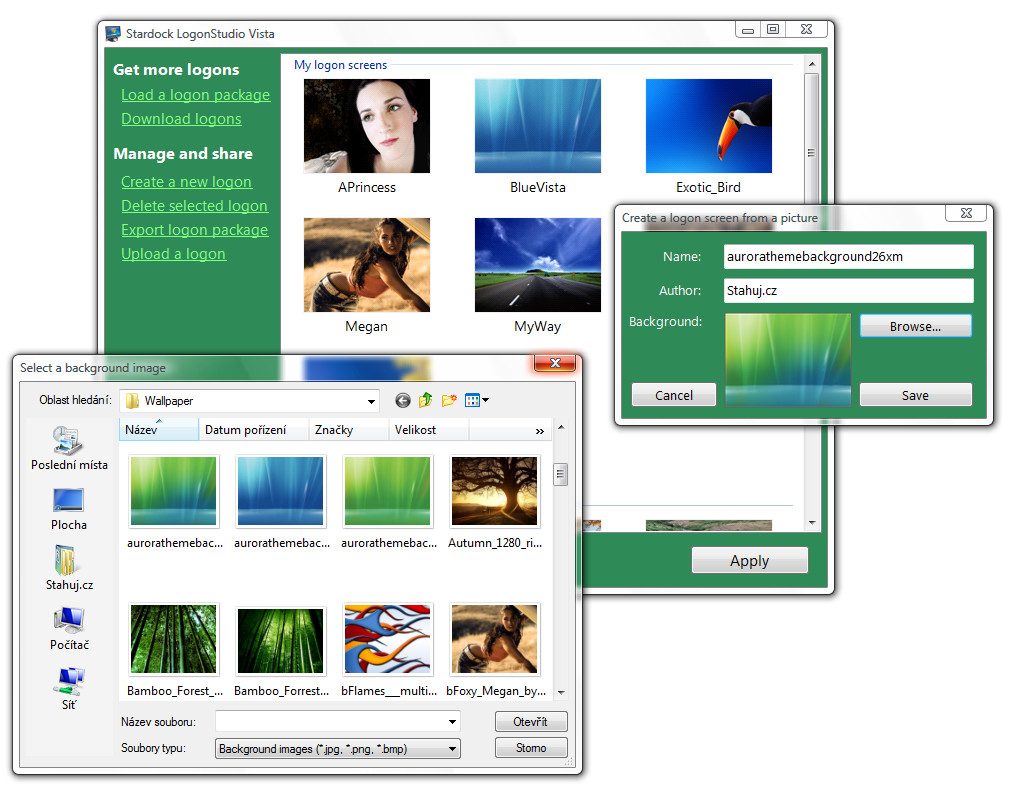Click the Load a logon package link
1014x791 pixels.
(195, 95)
